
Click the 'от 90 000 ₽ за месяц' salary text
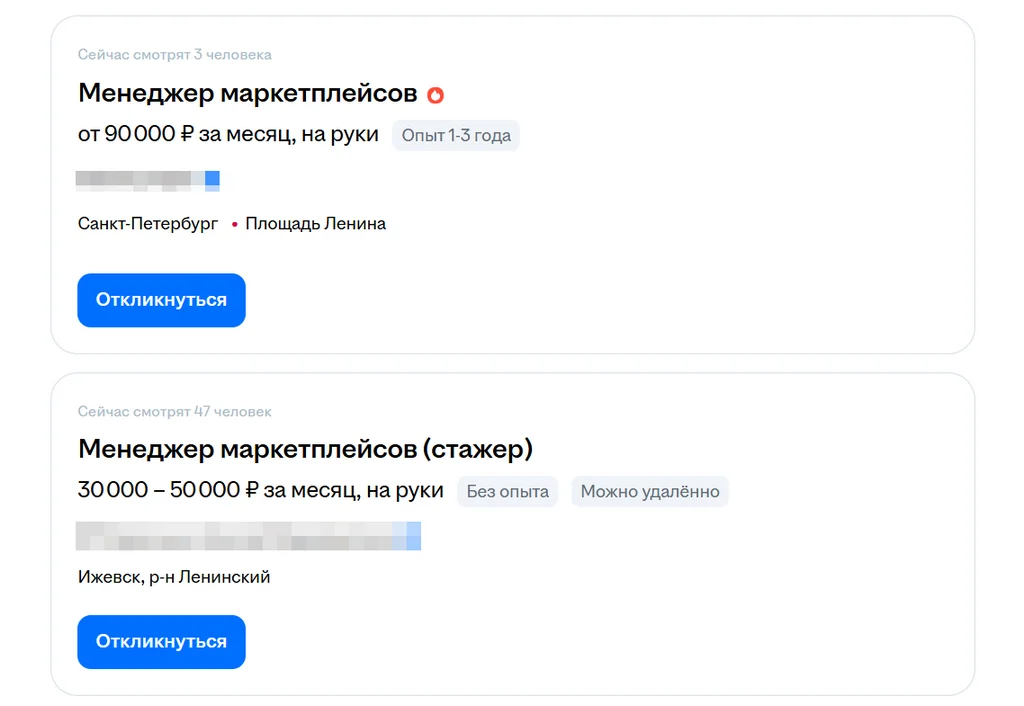point(228,135)
